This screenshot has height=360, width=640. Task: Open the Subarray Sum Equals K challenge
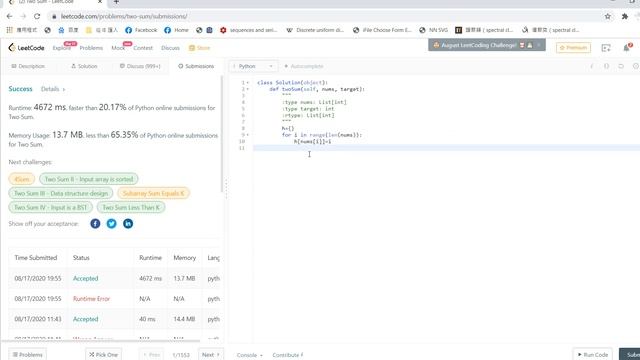[153, 193]
